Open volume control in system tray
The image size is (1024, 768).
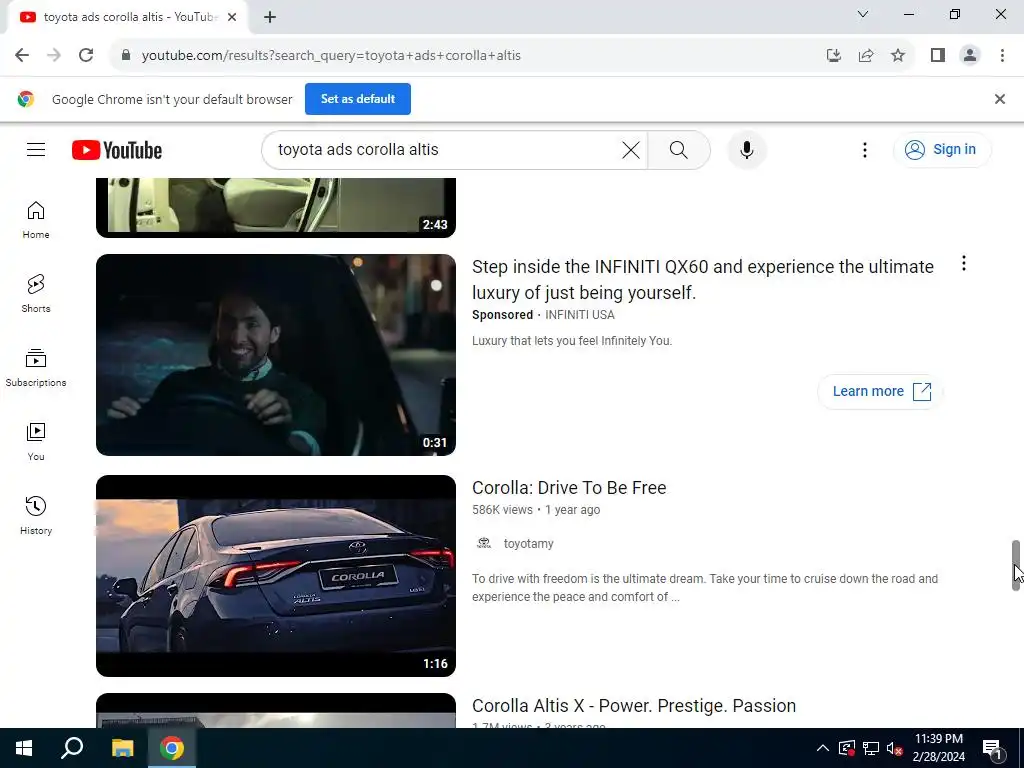[x=894, y=748]
